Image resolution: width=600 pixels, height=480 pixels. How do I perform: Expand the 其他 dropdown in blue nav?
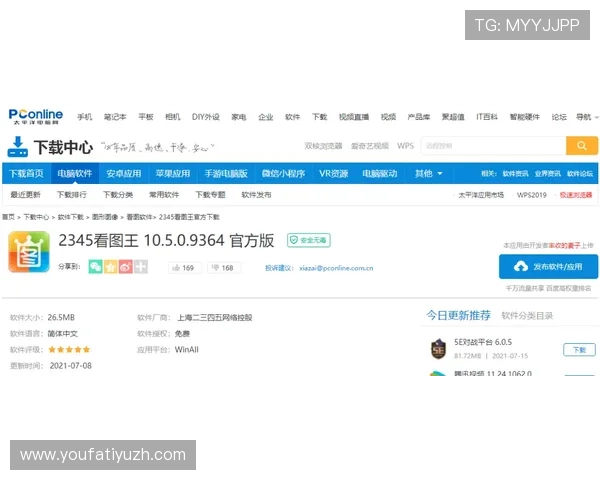[429, 174]
